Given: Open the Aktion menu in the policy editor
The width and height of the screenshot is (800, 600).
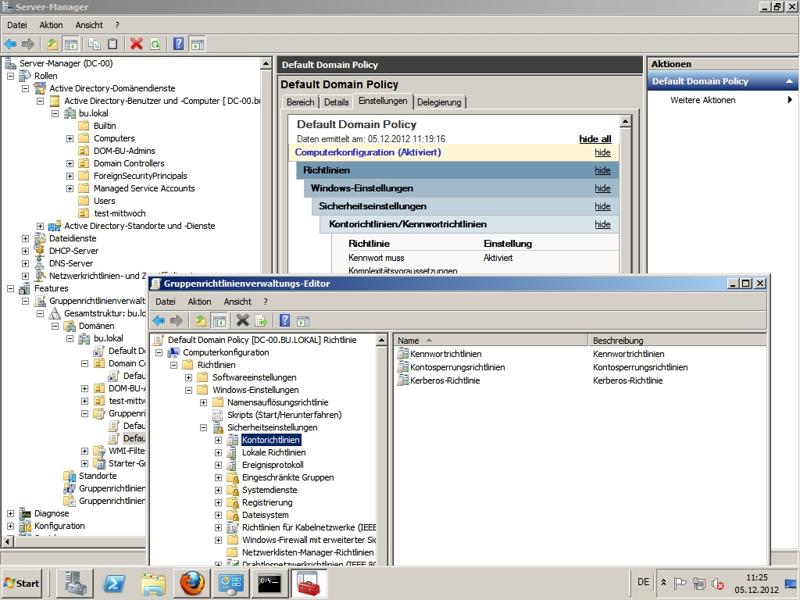Looking at the screenshot, I should pyautogui.click(x=199, y=301).
